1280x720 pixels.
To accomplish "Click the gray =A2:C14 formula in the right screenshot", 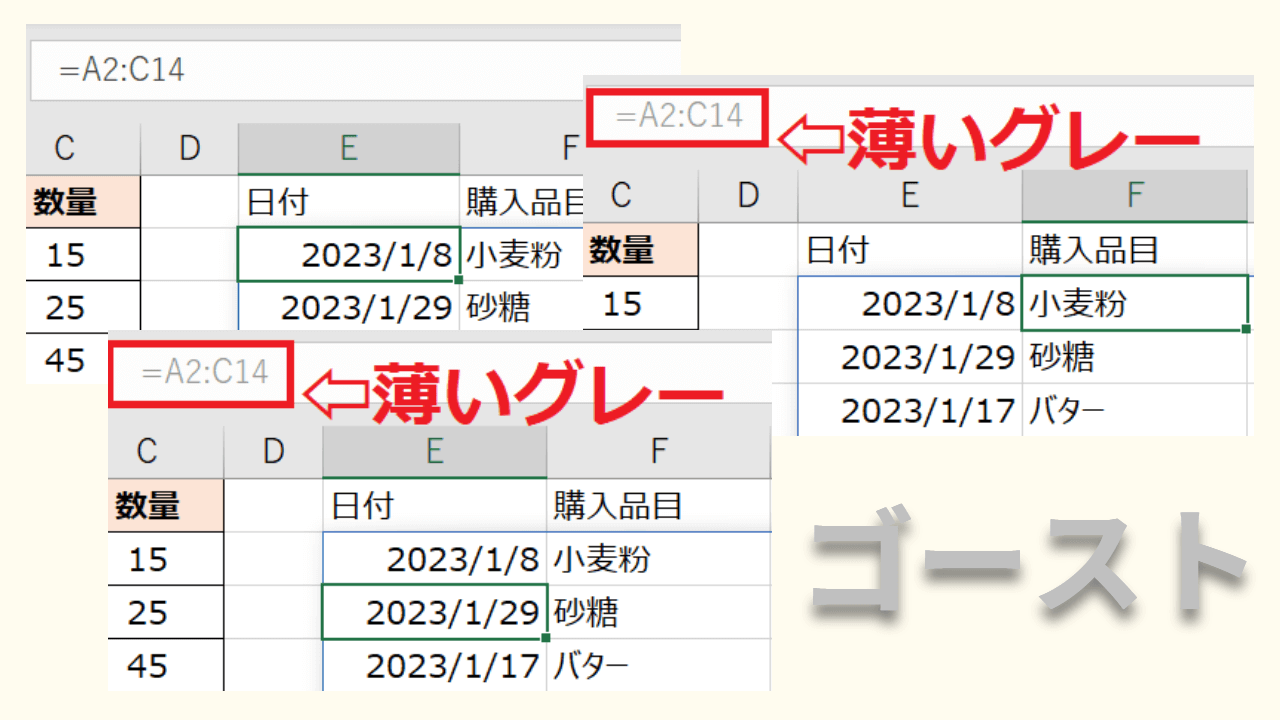I will [679, 117].
